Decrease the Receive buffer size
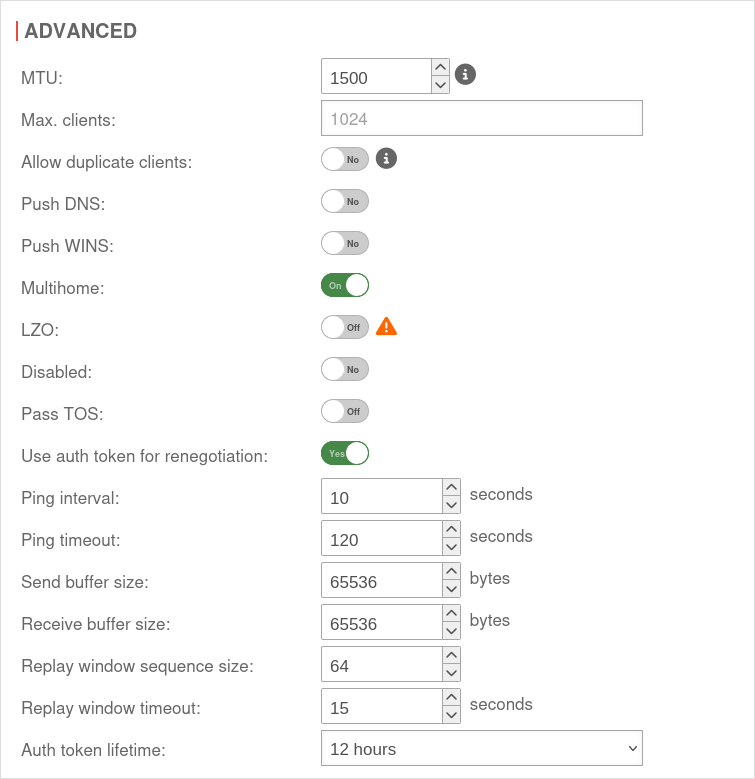Screen dimensions: 755x779 tap(451, 632)
